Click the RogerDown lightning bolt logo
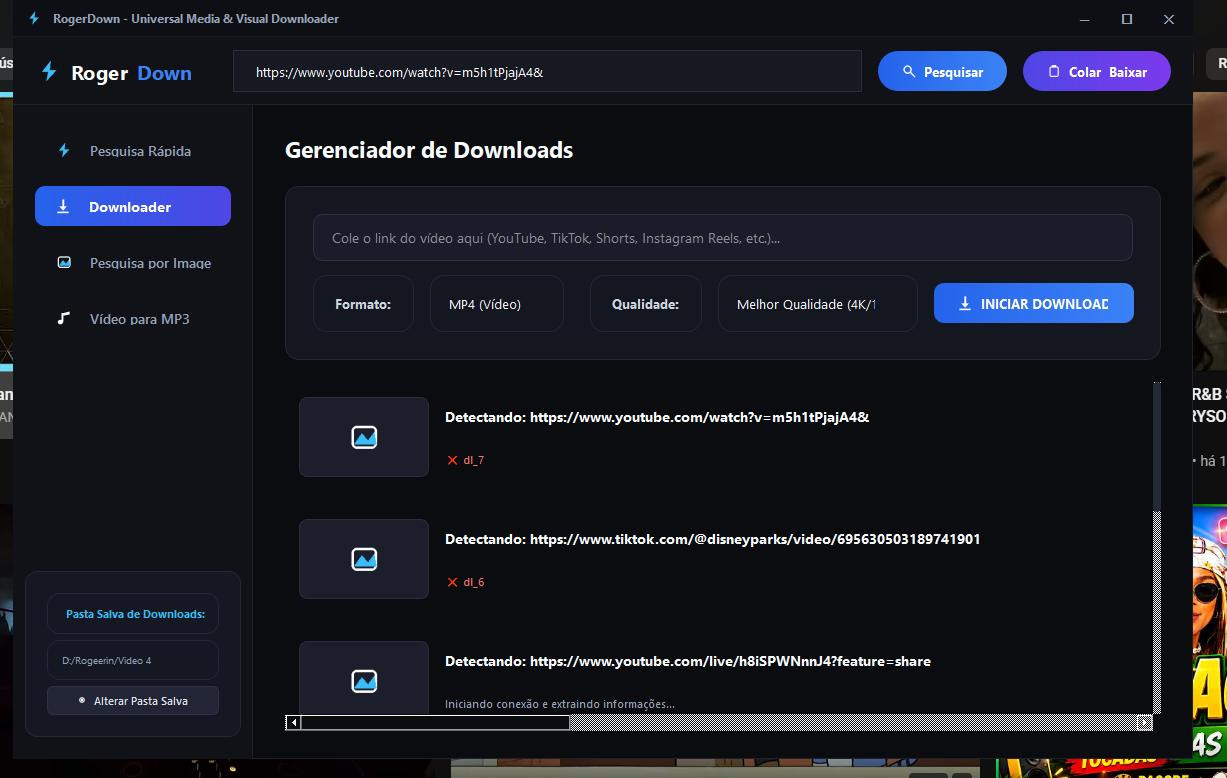The image size is (1227, 778). click(x=48, y=72)
